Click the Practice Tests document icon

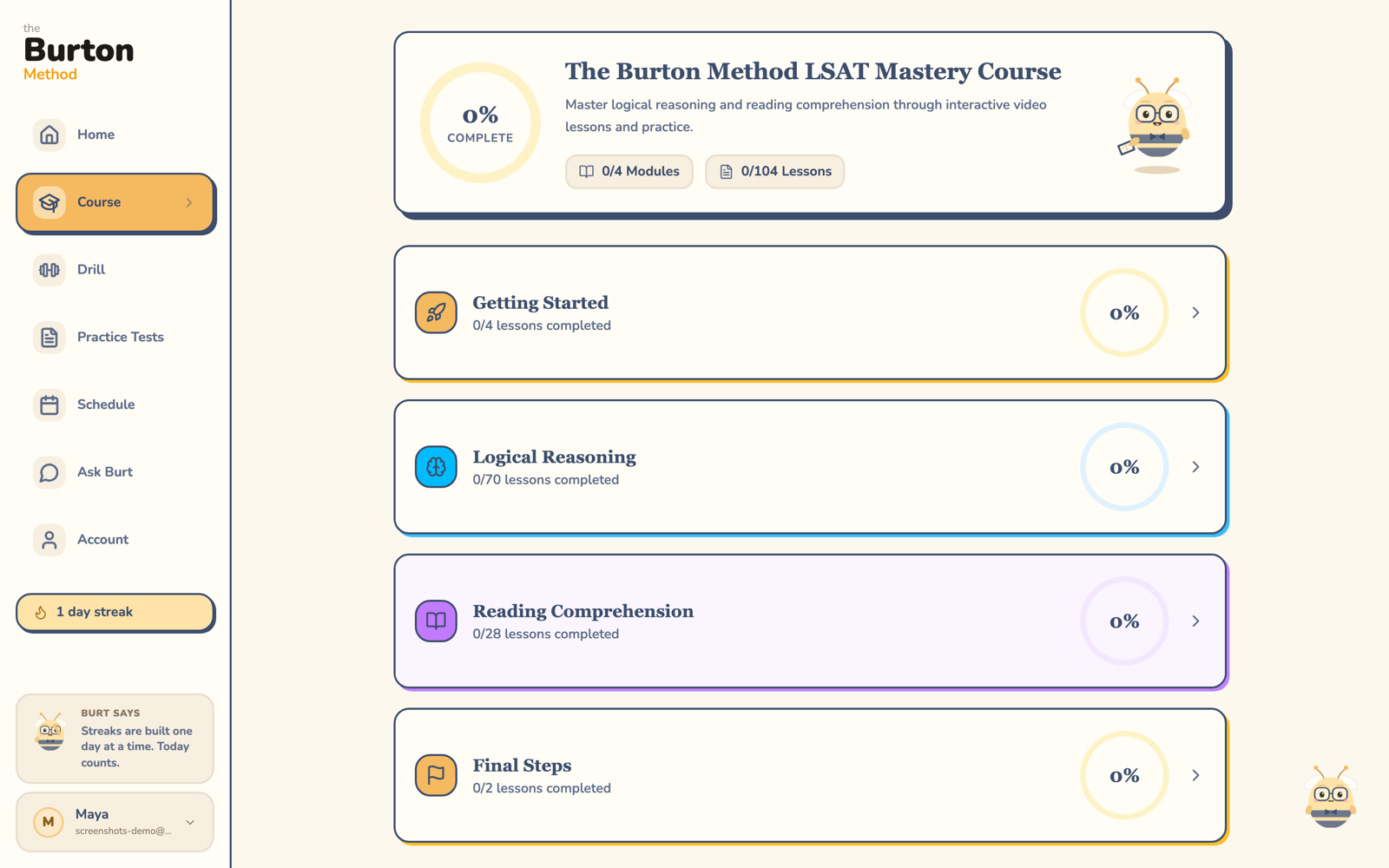[x=49, y=337]
